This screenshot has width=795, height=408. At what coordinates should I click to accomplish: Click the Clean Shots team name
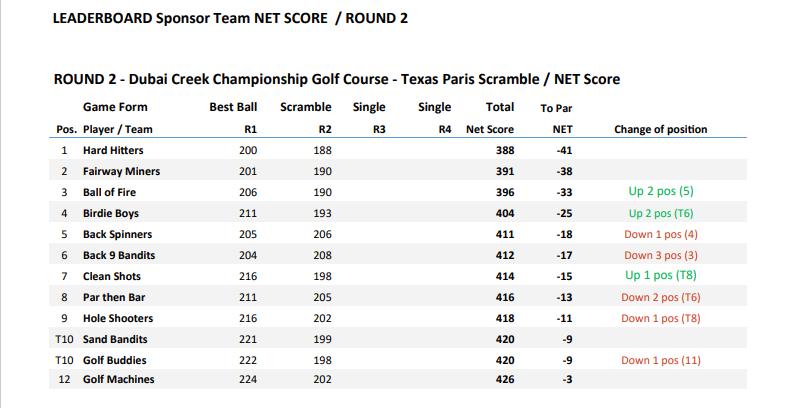click(x=112, y=276)
